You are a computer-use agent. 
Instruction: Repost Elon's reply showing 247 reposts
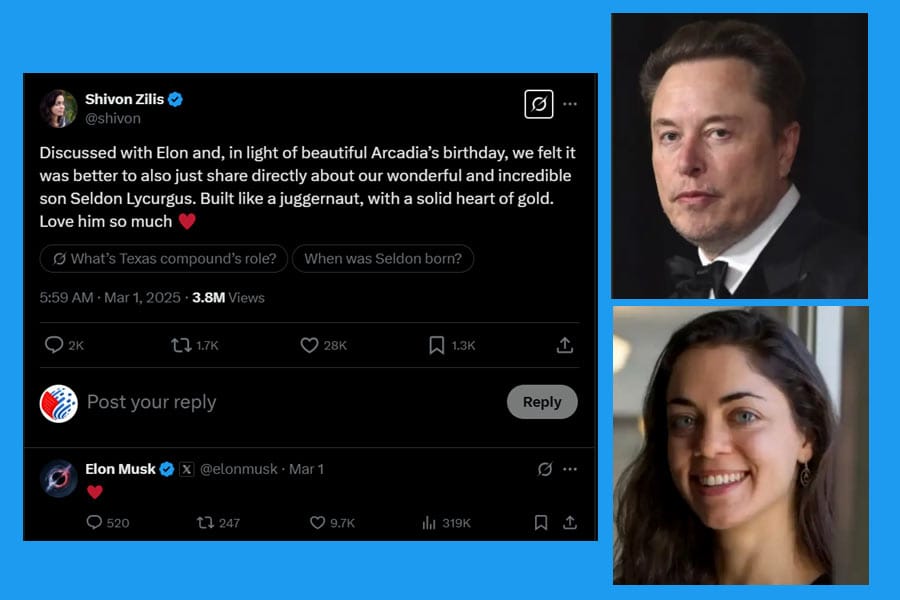click(x=207, y=522)
